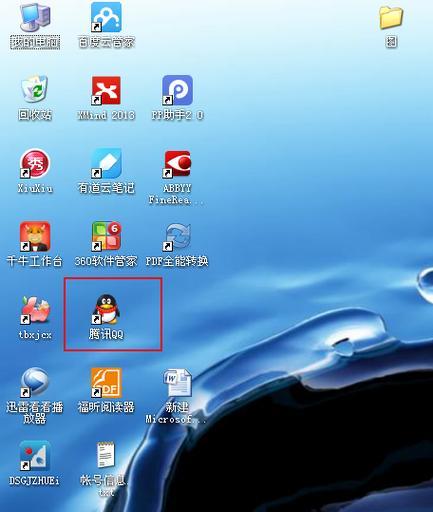Select the PDF全能转换 shortcut icon
The image size is (433, 512).
177,237
